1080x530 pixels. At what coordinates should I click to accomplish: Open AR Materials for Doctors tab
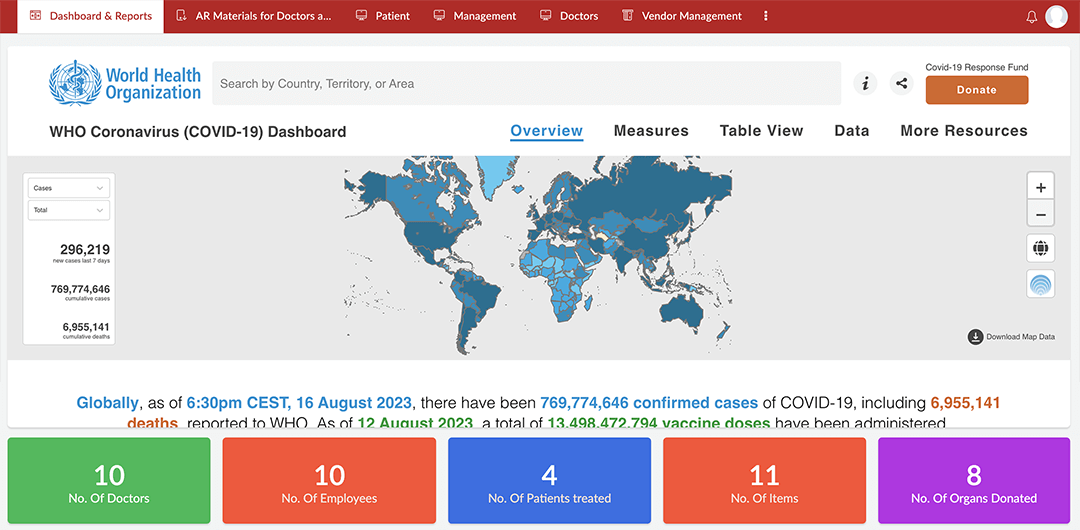coord(253,16)
